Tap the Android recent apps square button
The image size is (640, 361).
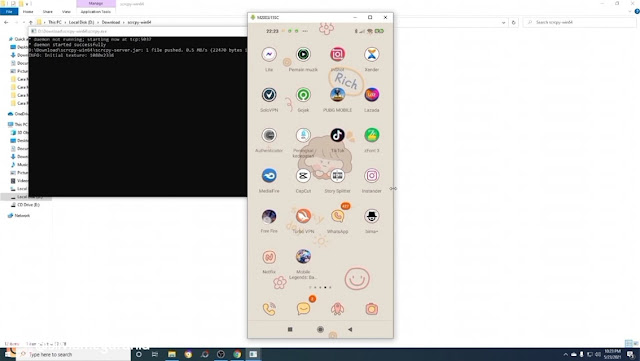(290, 329)
